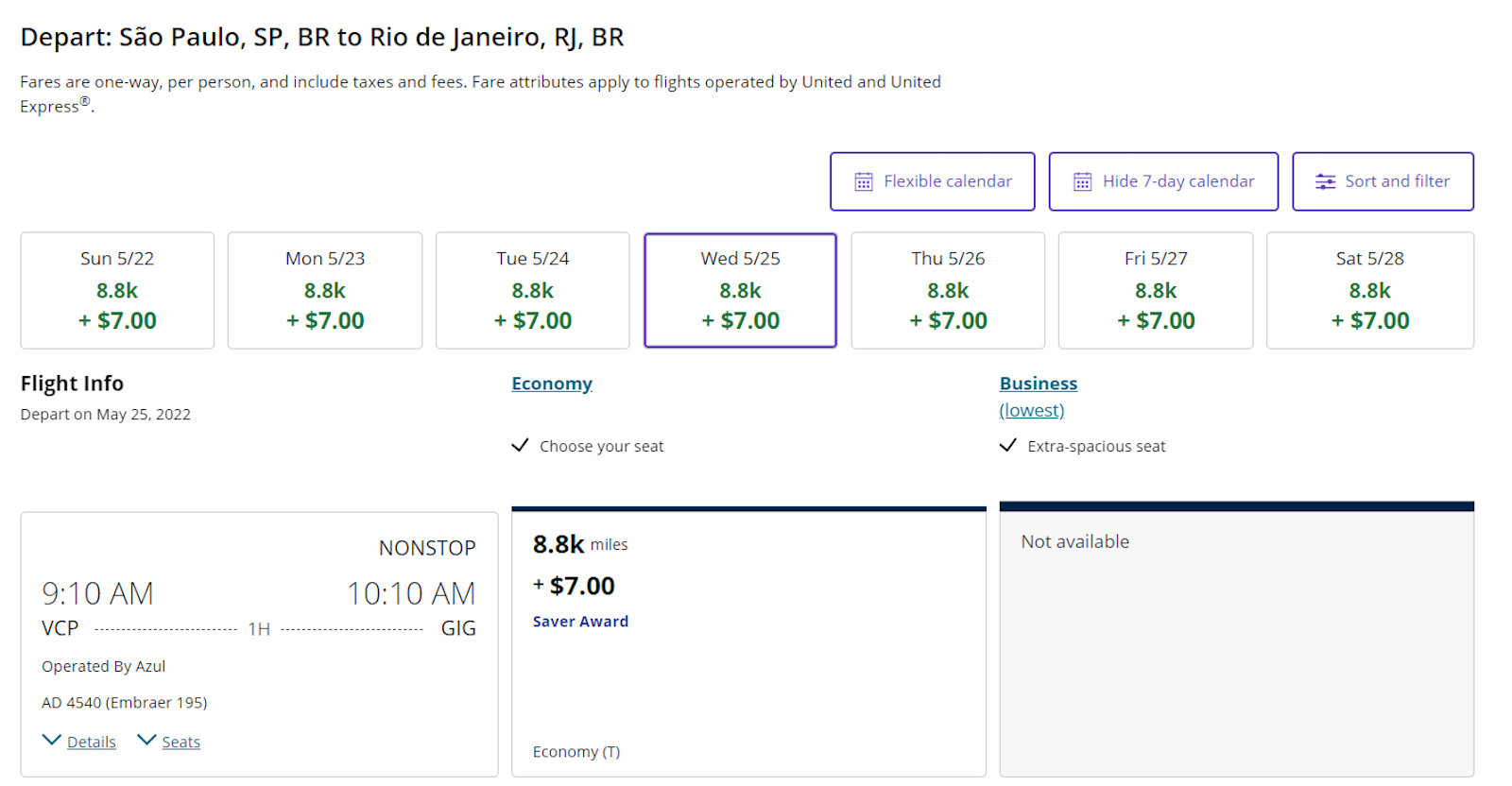1512x786 pixels.
Task: Click the Not available Business fare cell
Action: click(1237, 640)
